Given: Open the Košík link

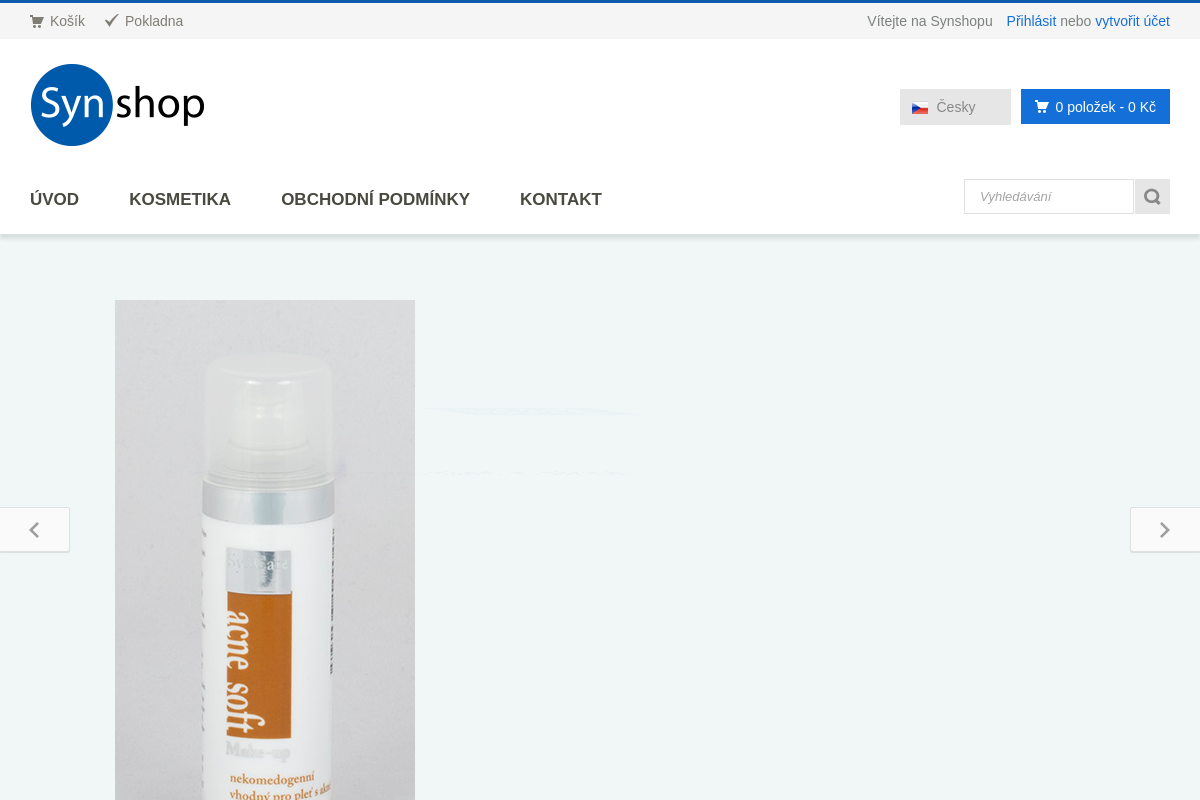Looking at the screenshot, I should 67,21.
